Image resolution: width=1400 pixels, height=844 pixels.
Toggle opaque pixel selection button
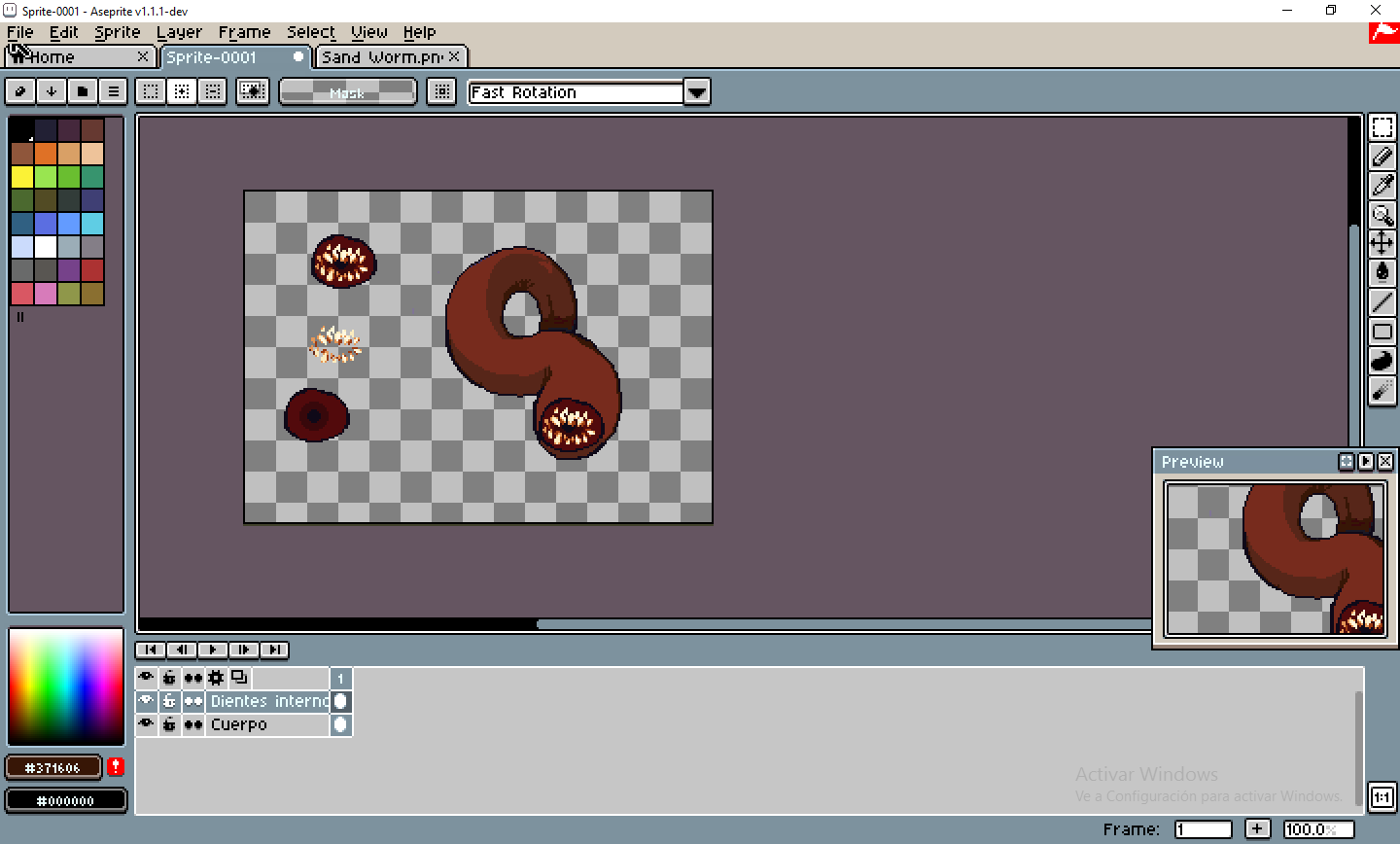coord(253,91)
